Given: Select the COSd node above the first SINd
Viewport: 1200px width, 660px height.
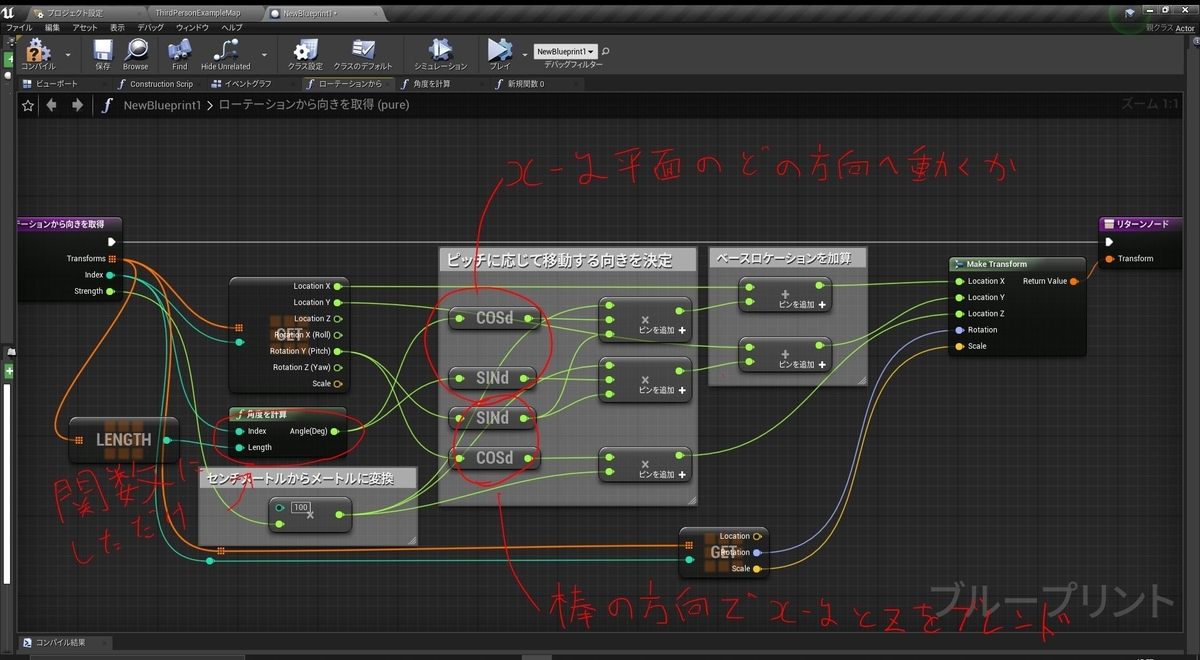Looking at the screenshot, I should click(x=494, y=319).
